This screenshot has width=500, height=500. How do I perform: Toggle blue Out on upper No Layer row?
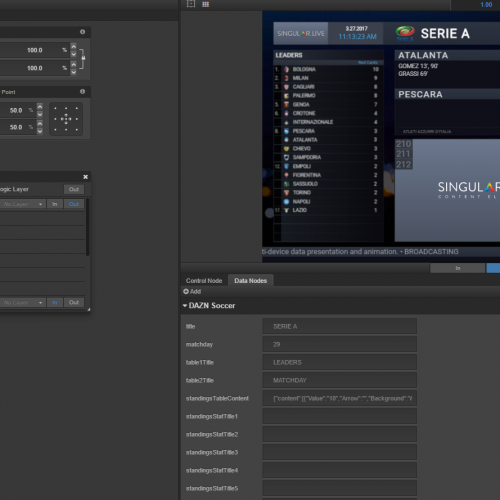pyautogui.click(x=74, y=204)
